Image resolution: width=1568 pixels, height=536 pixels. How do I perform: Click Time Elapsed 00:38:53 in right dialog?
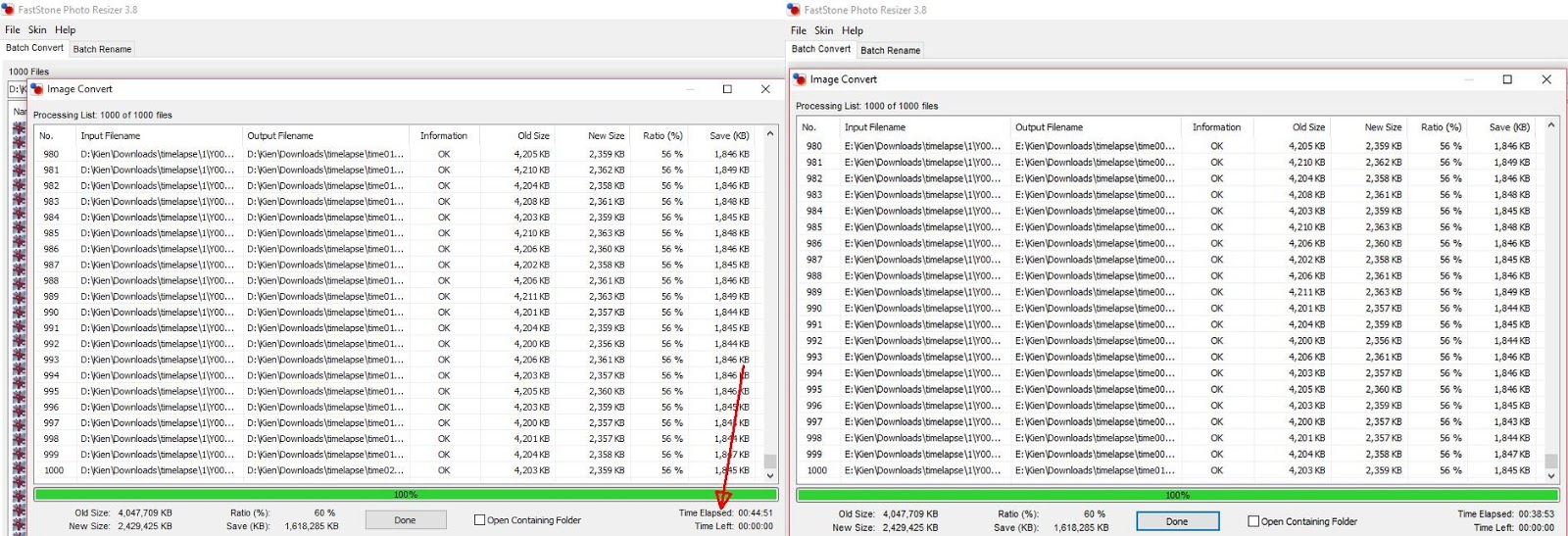click(1505, 513)
